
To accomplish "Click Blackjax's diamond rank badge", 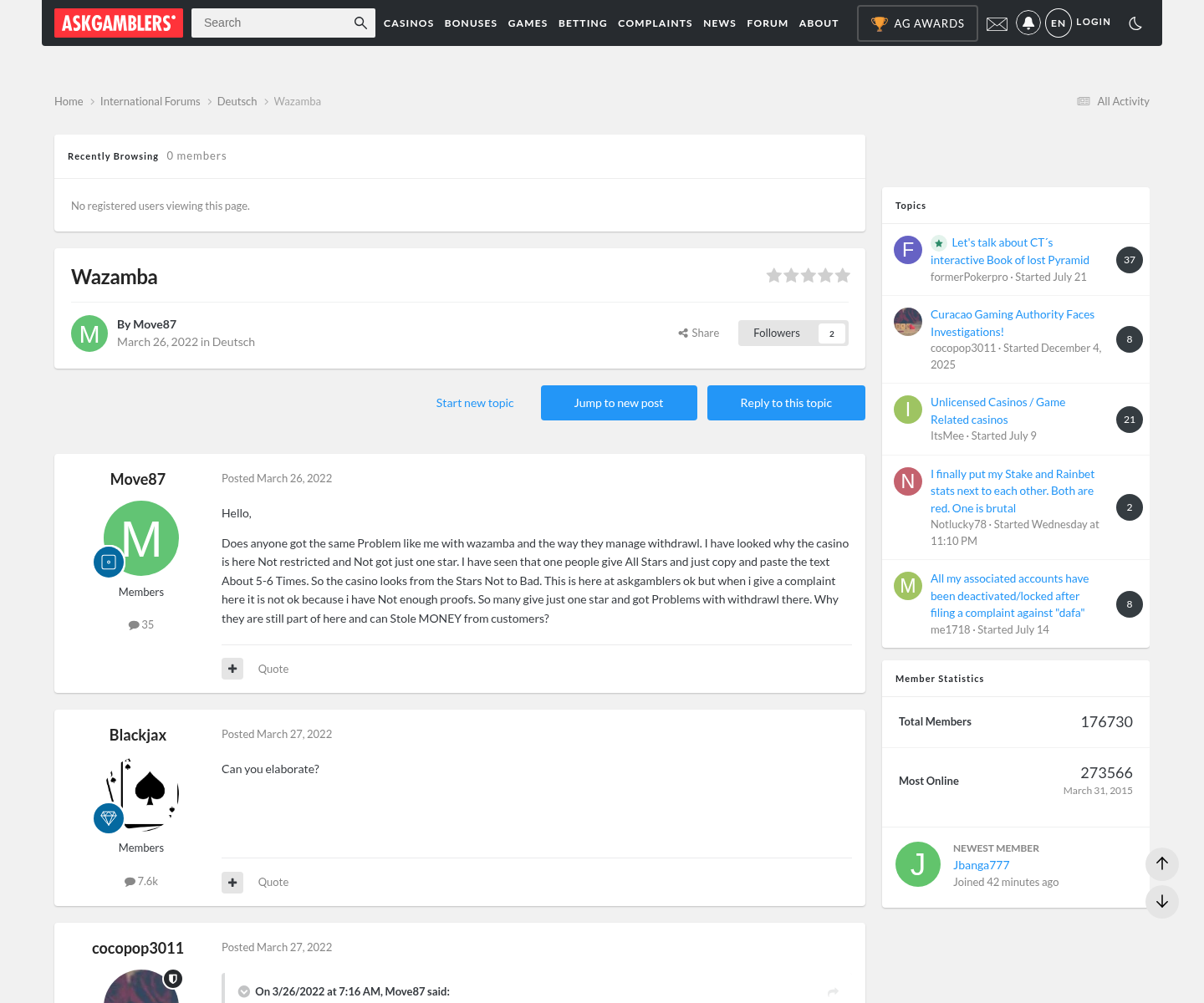I will tap(109, 818).
